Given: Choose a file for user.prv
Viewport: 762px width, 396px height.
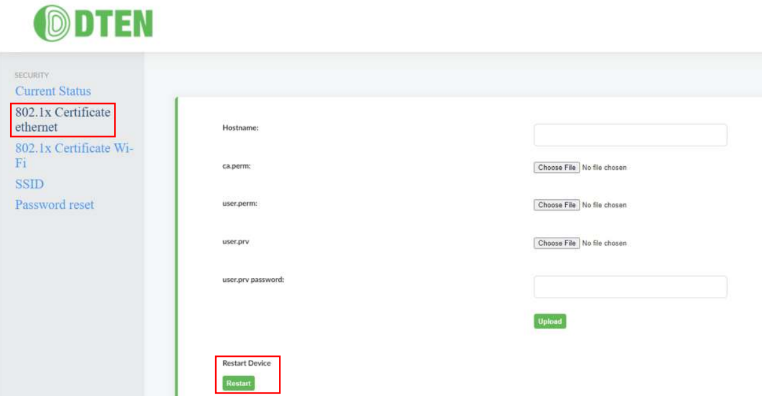Looking at the screenshot, I should click(556, 243).
